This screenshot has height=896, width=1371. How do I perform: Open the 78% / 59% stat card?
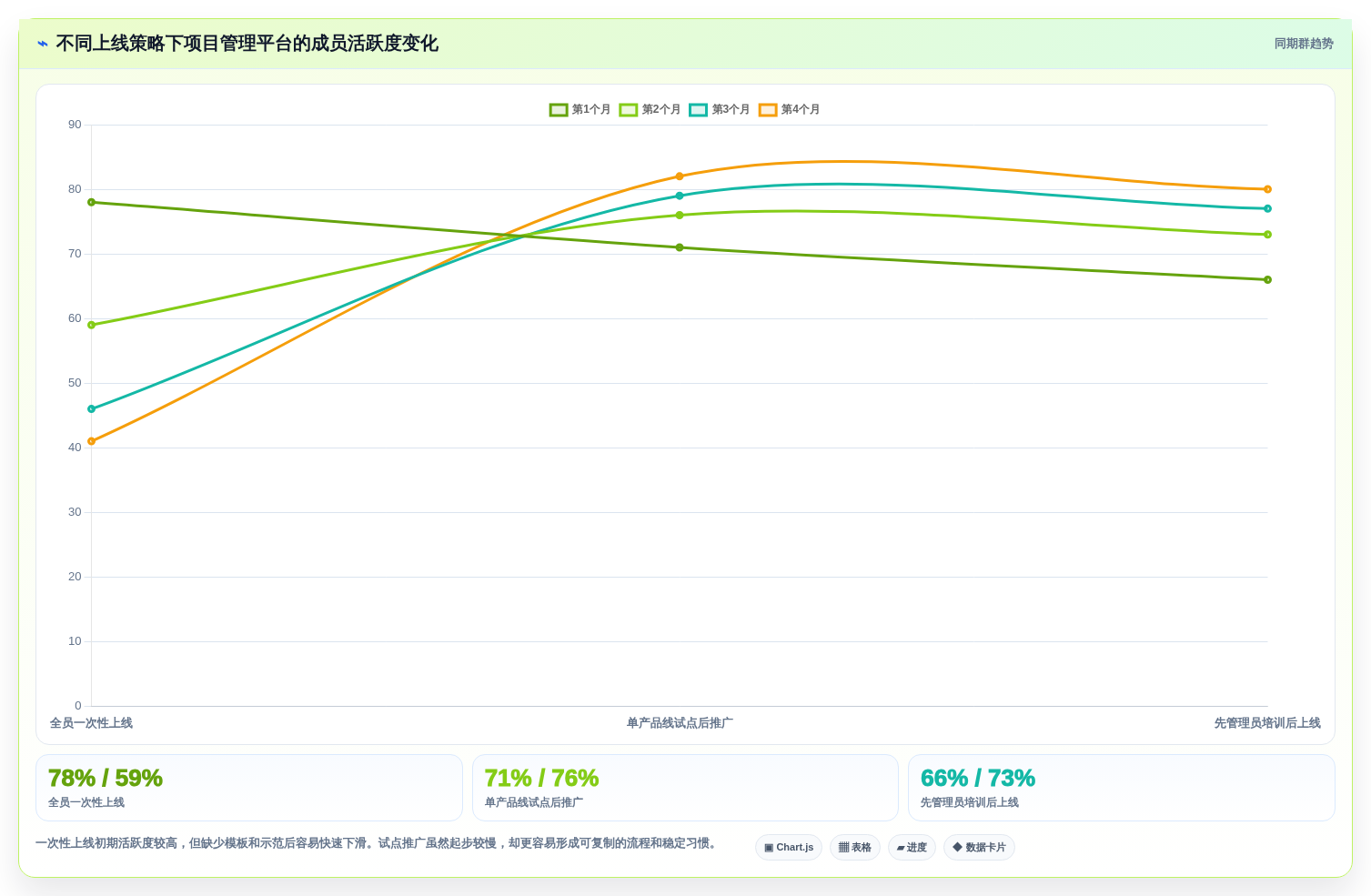coord(249,788)
